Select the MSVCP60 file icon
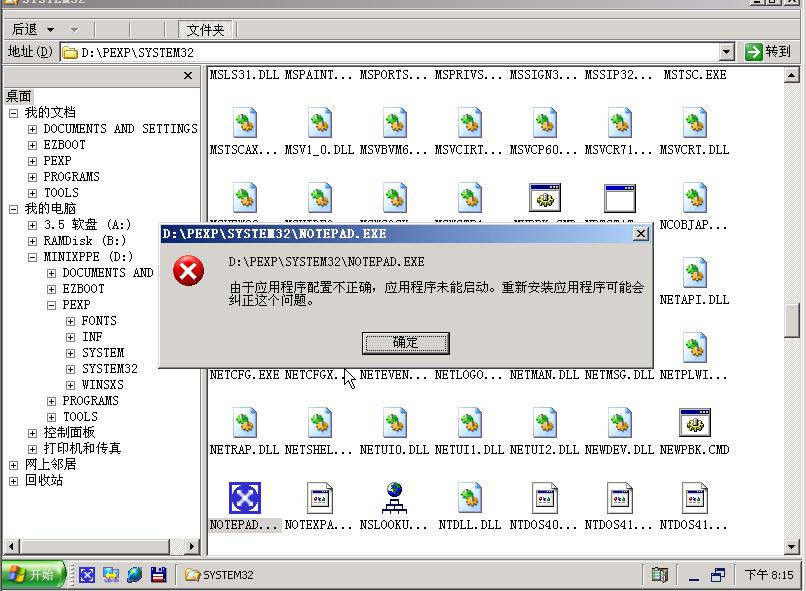The height and width of the screenshot is (591, 806). pyautogui.click(x=545, y=123)
